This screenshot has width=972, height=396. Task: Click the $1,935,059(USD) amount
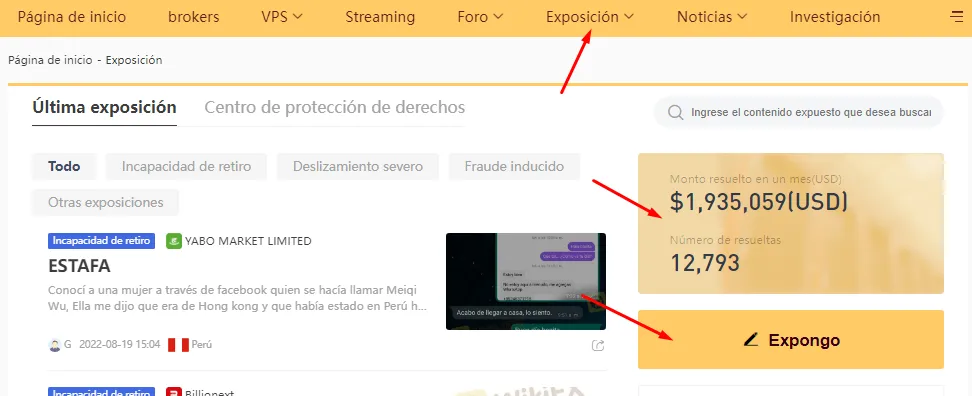(x=759, y=202)
